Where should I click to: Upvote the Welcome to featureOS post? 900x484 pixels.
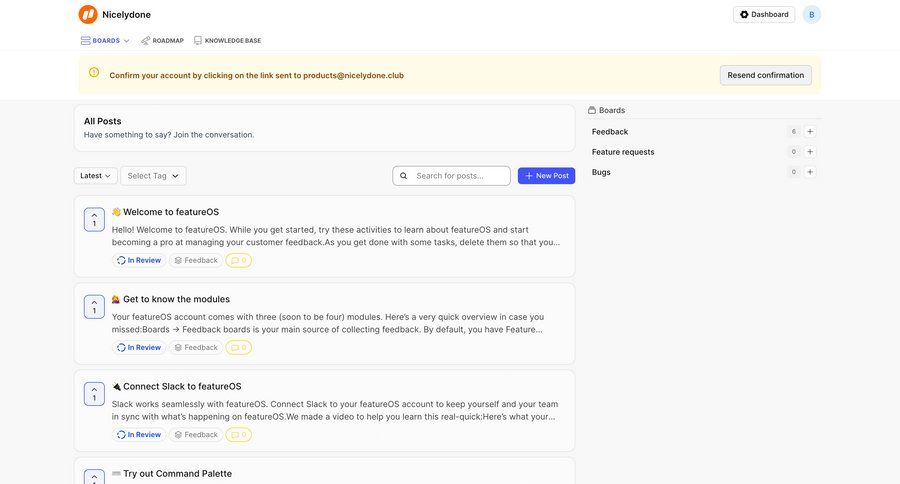pos(94,219)
